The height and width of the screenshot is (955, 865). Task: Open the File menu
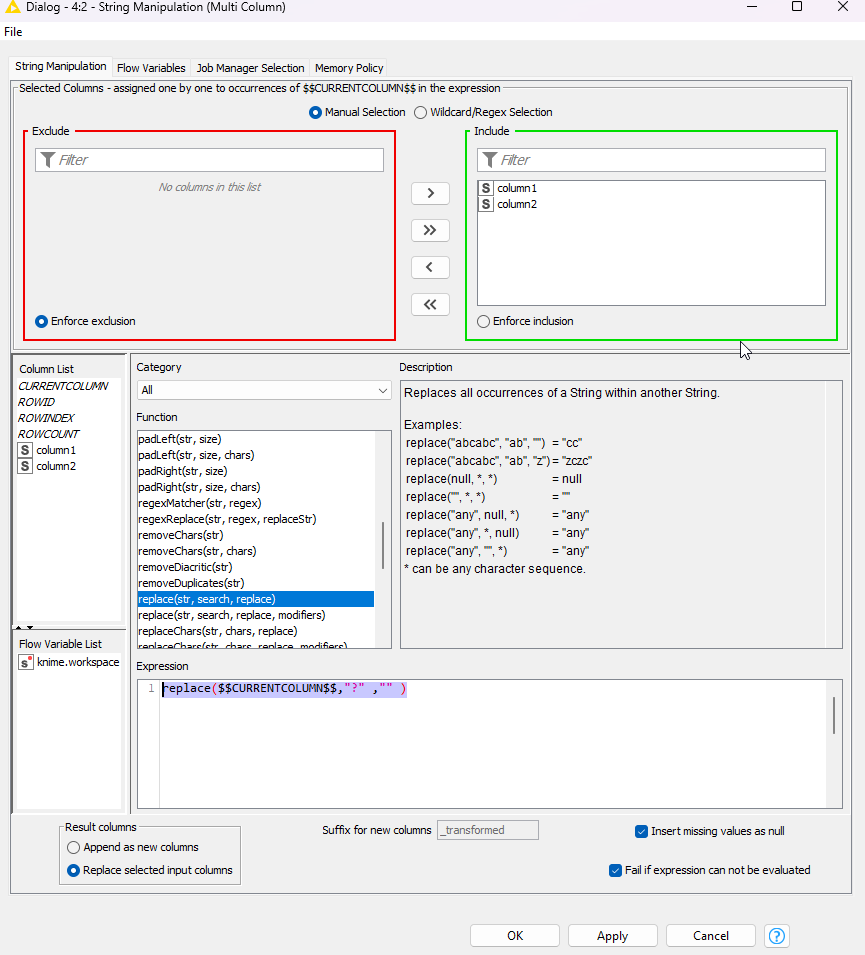click(x=13, y=32)
